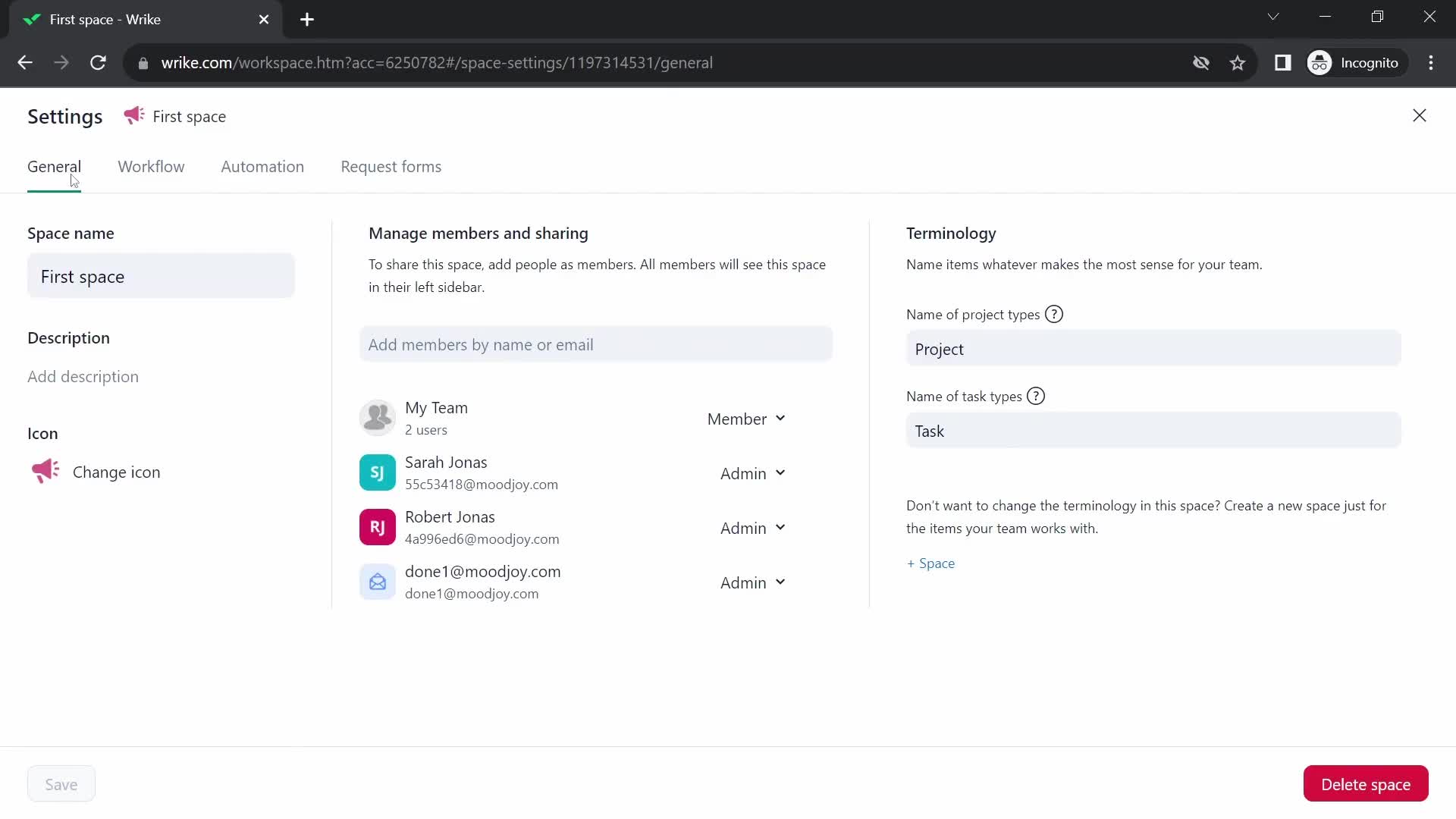Click Sarah Jonas SJ avatar
Image resolution: width=1456 pixels, height=819 pixels.
pos(377,472)
